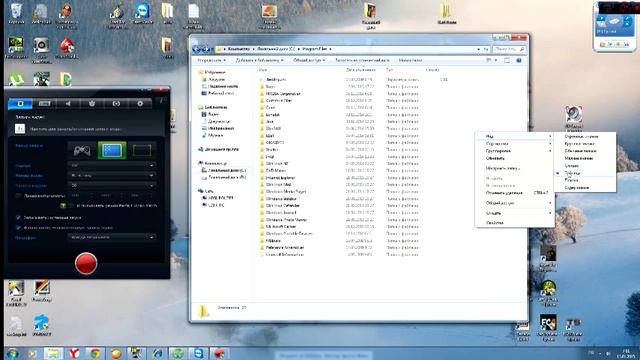Open the microphone dropdown in the recorder

pyautogui.click(x=112, y=237)
